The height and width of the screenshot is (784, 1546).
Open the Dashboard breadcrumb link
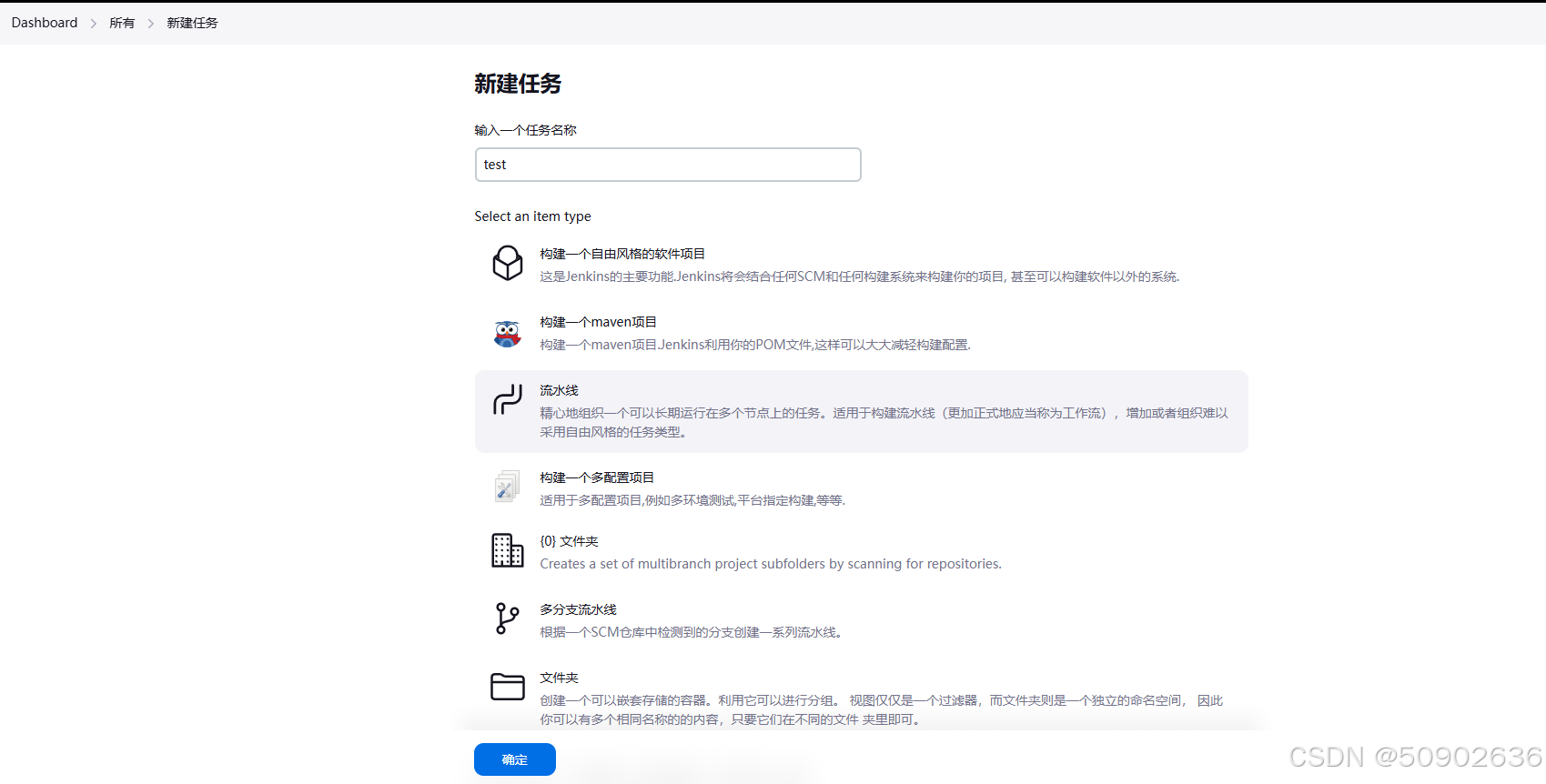coord(45,23)
